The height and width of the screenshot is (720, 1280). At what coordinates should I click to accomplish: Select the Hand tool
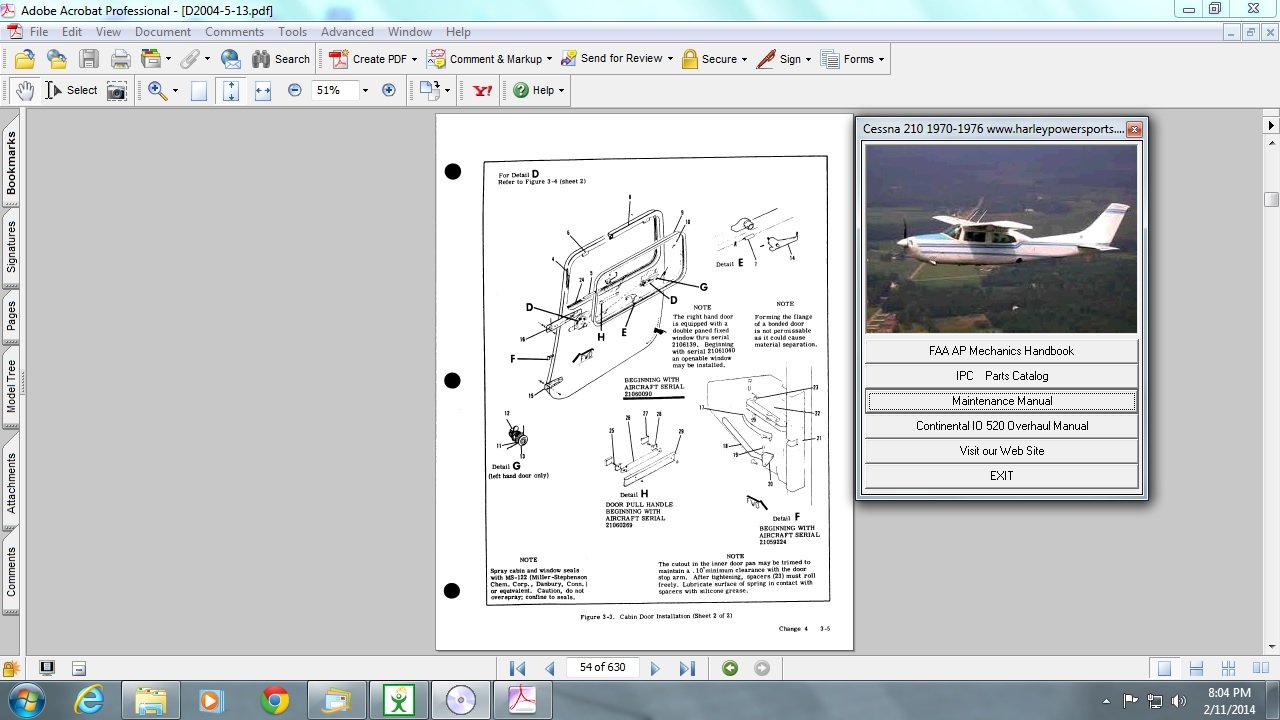pos(25,90)
